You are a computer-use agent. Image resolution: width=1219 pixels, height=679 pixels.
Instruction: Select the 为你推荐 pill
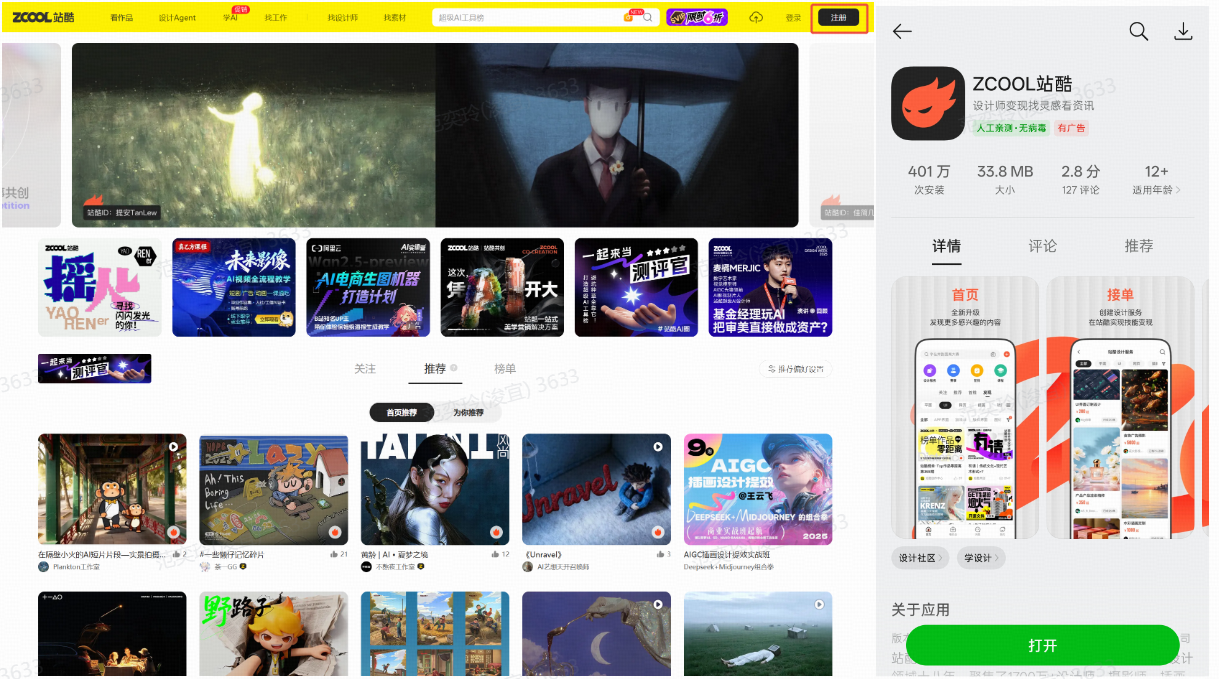click(468, 412)
